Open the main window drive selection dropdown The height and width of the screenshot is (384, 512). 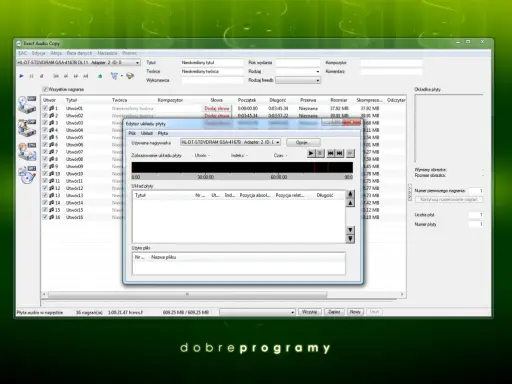click(x=137, y=63)
